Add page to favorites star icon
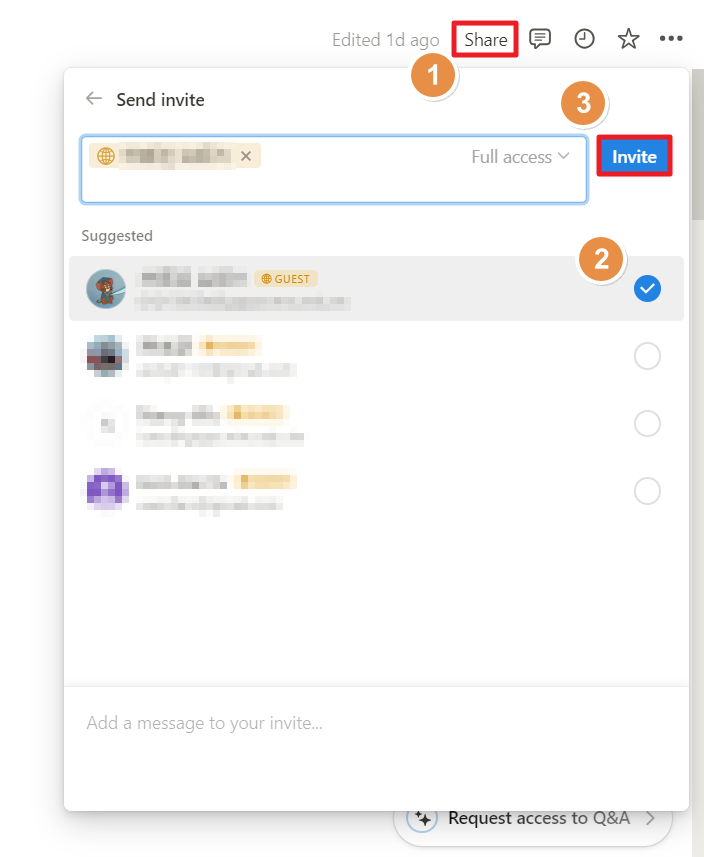This screenshot has width=704, height=857. [629, 39]
